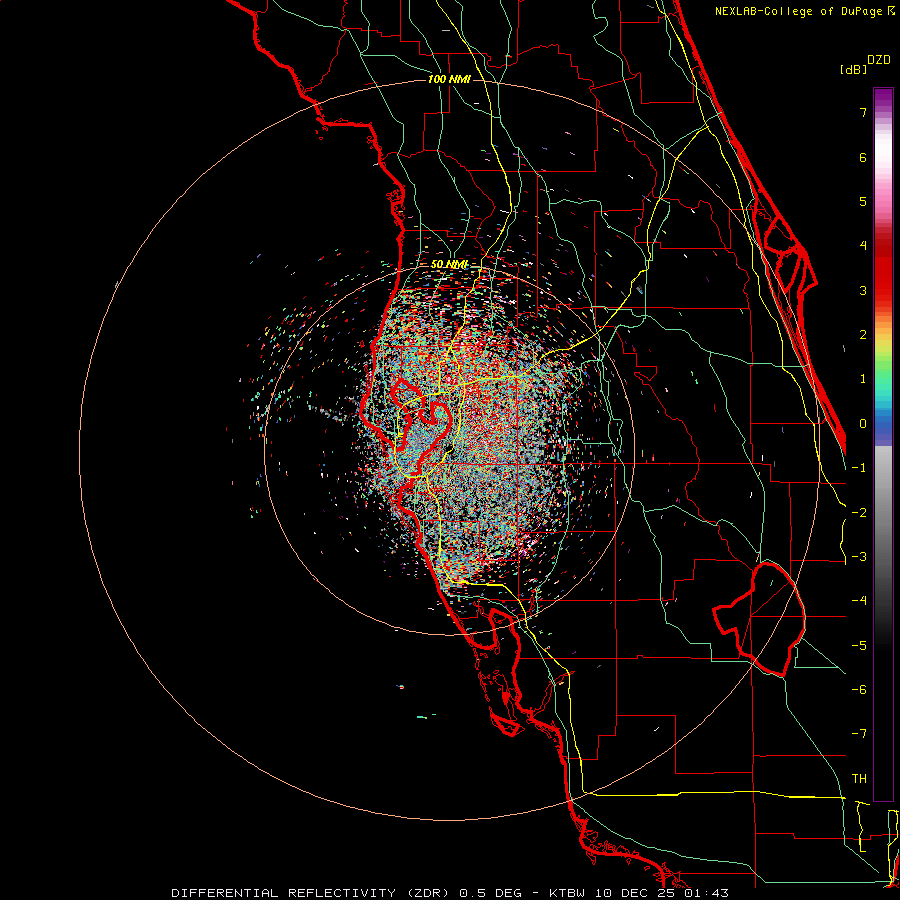Click the scale value 0 label

point(863,424)
